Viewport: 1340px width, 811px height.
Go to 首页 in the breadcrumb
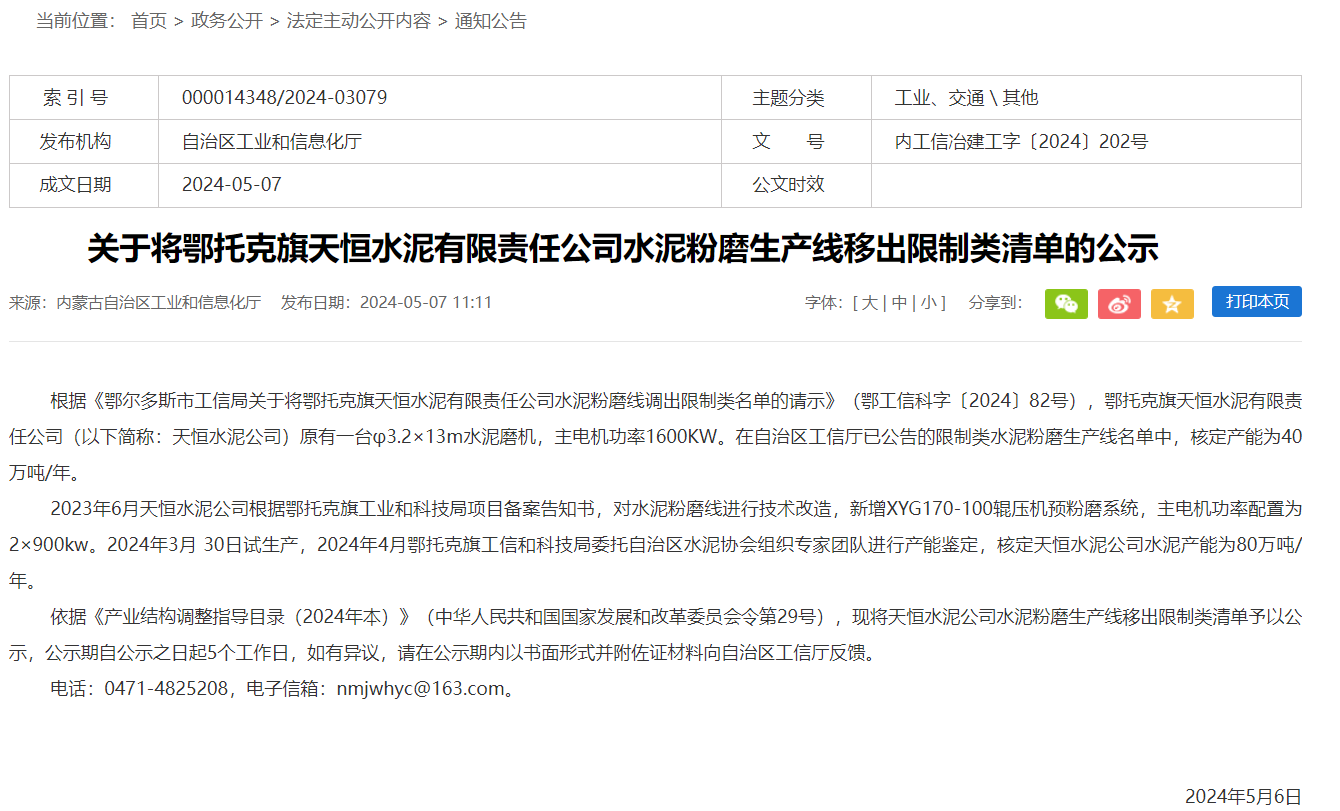click(149, 21)
